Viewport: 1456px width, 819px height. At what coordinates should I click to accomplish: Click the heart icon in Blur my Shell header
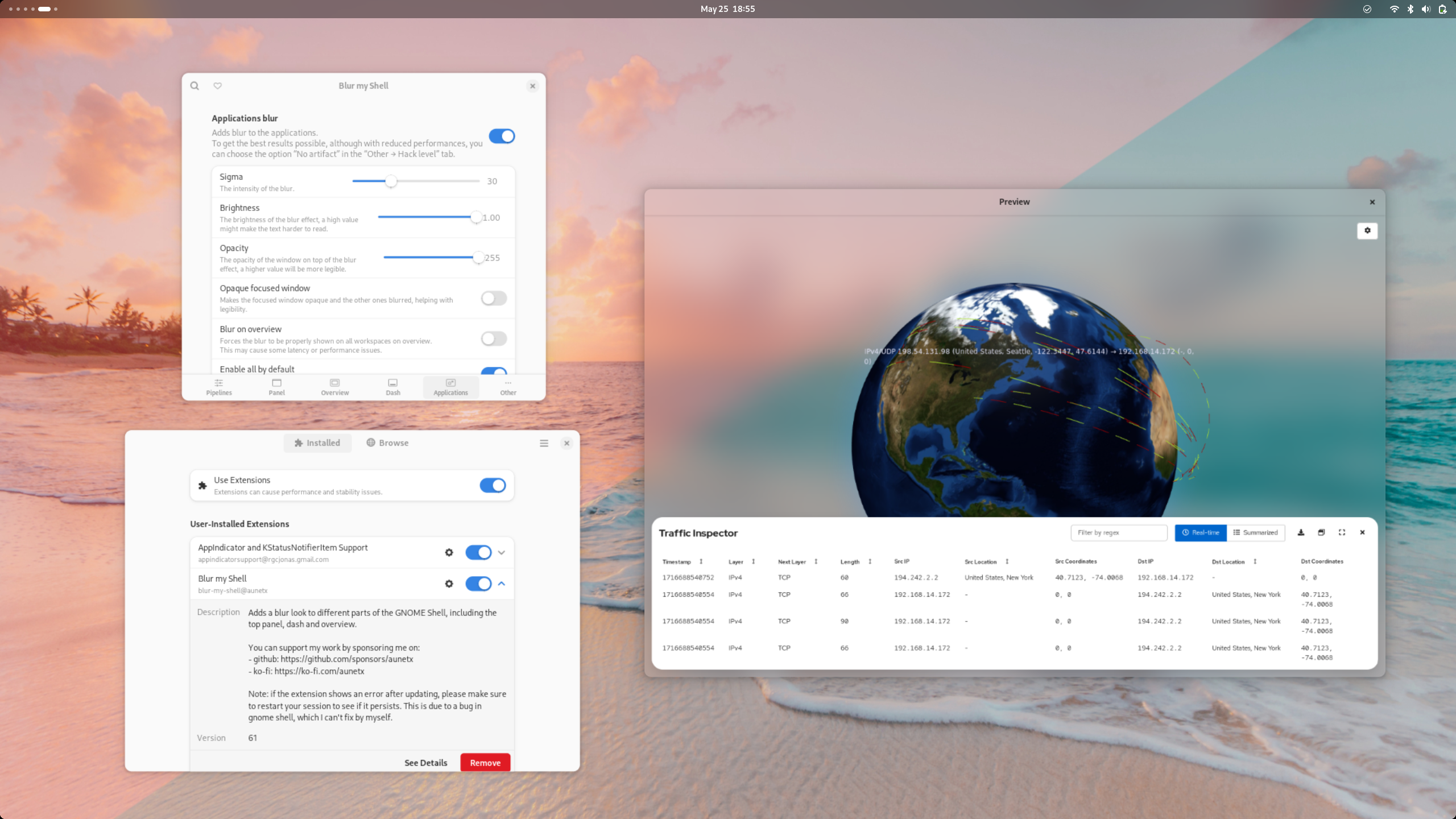[217, 86]
